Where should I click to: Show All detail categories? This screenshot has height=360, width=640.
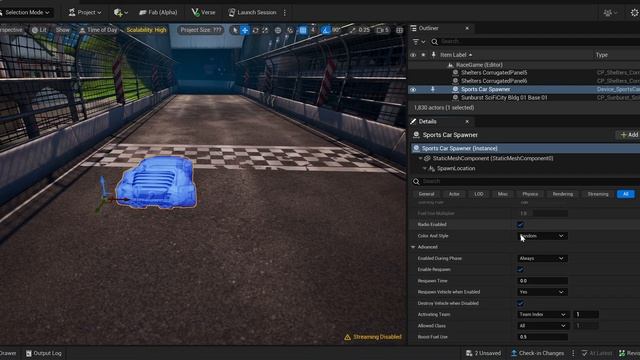(626, 194)
